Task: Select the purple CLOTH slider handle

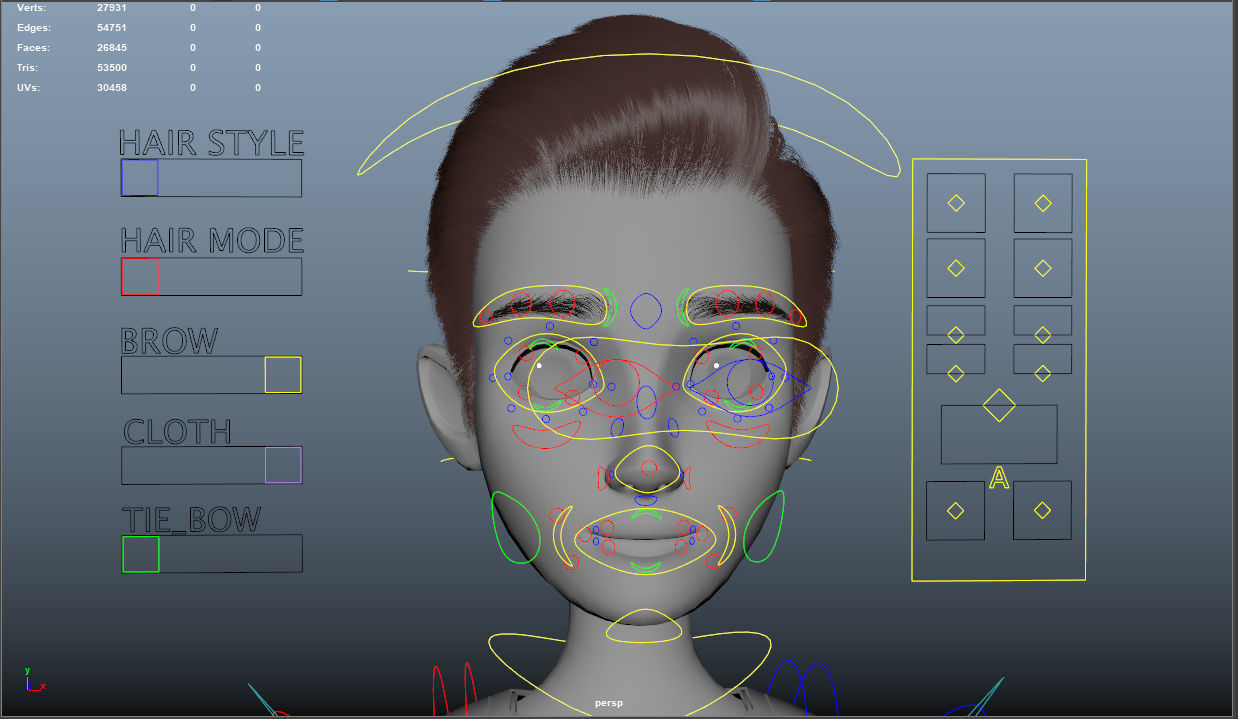Action: click(283, 465)
